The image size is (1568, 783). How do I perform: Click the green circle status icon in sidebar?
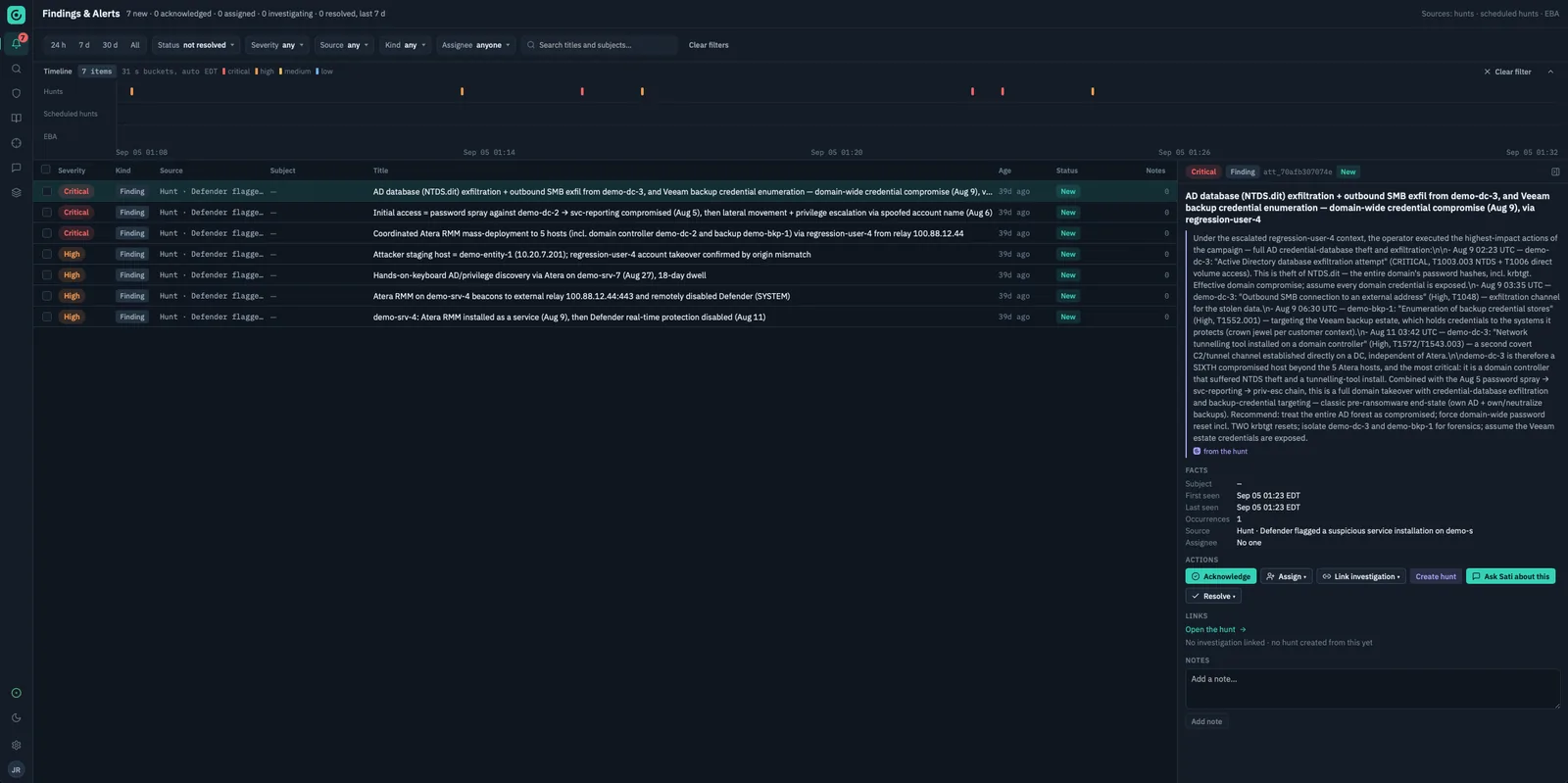[16, 693]
